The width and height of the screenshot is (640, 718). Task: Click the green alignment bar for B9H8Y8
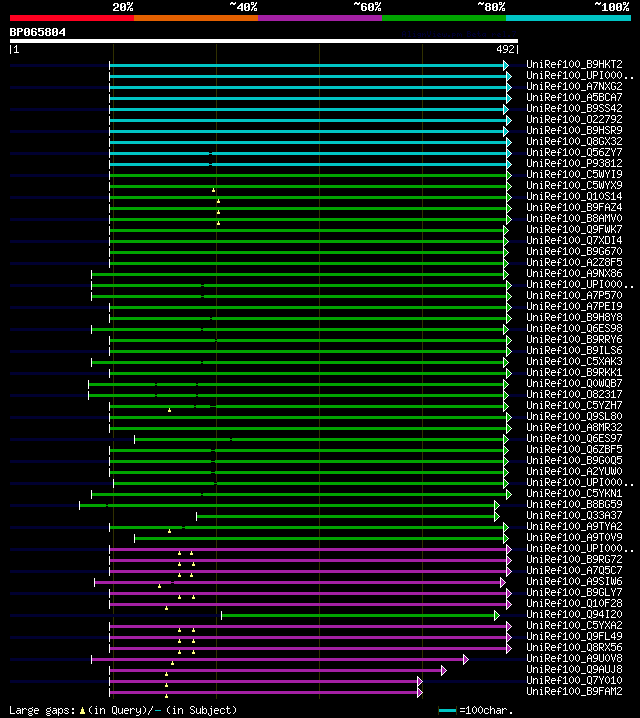pos(308,318)
